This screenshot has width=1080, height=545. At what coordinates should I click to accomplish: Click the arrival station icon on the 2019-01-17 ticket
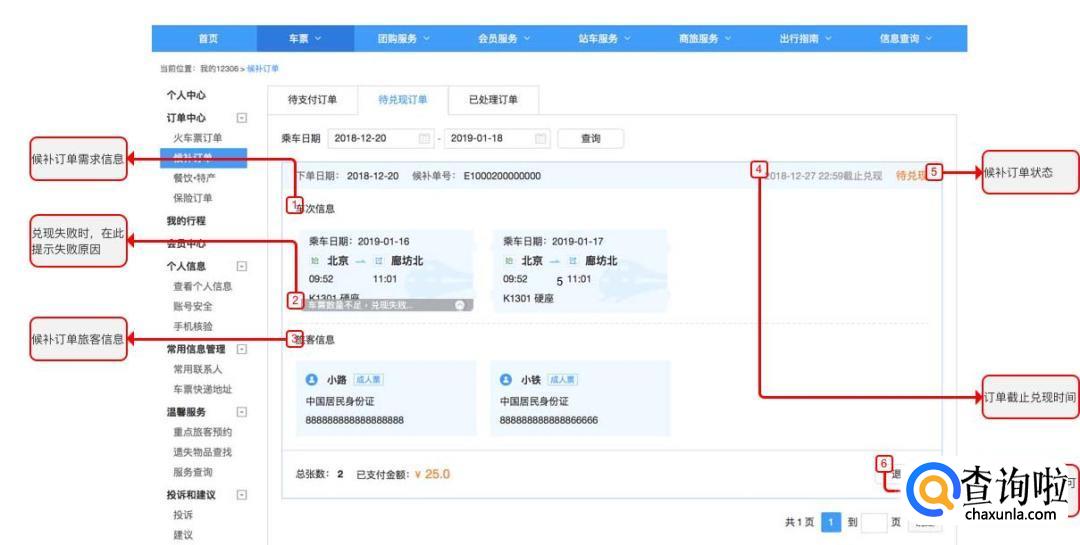pyautogui.click(x=572, y=261)
